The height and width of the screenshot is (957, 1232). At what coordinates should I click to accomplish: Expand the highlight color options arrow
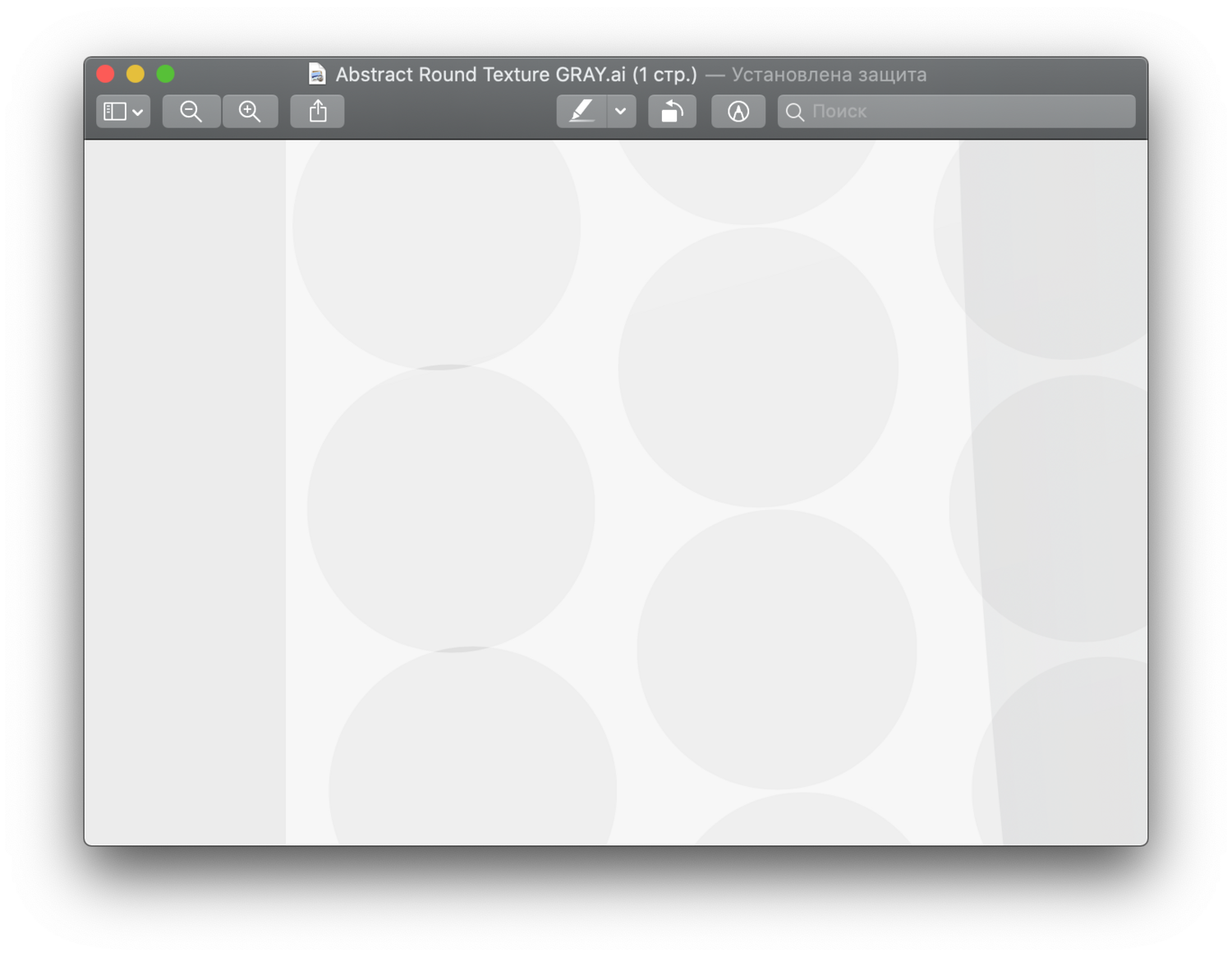click(x=622, y=111)
